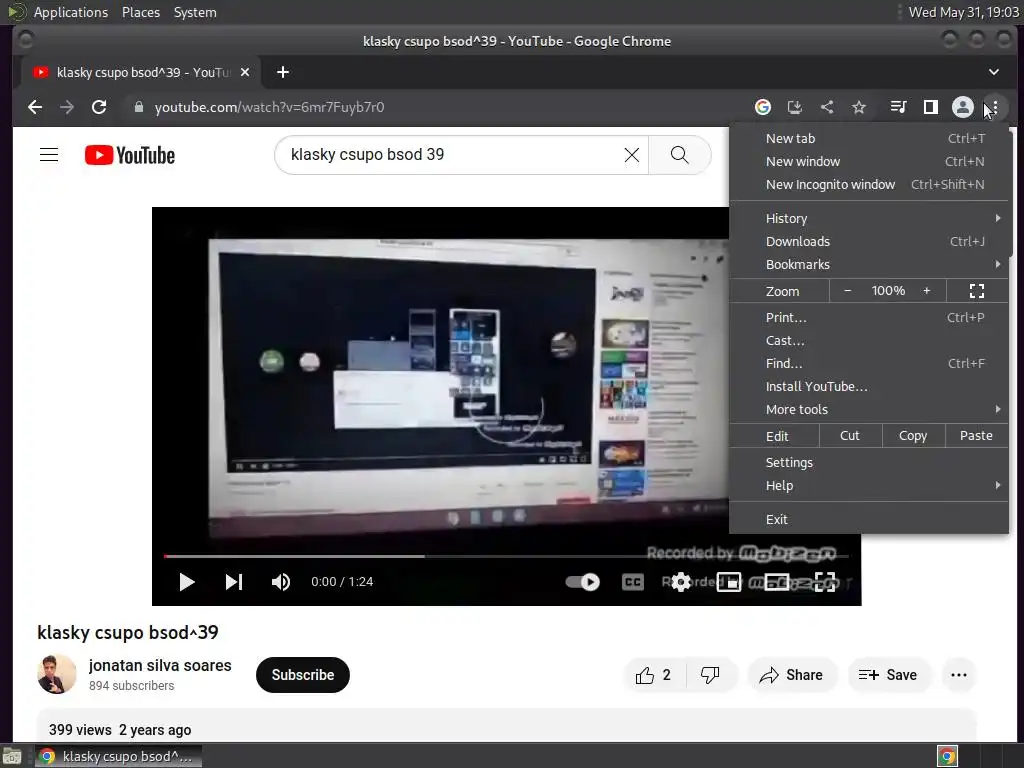Image resolution: width=1024 pixels, height=768 pixels.
Task: Save the video to a playlist
Action: coord(888,675)
